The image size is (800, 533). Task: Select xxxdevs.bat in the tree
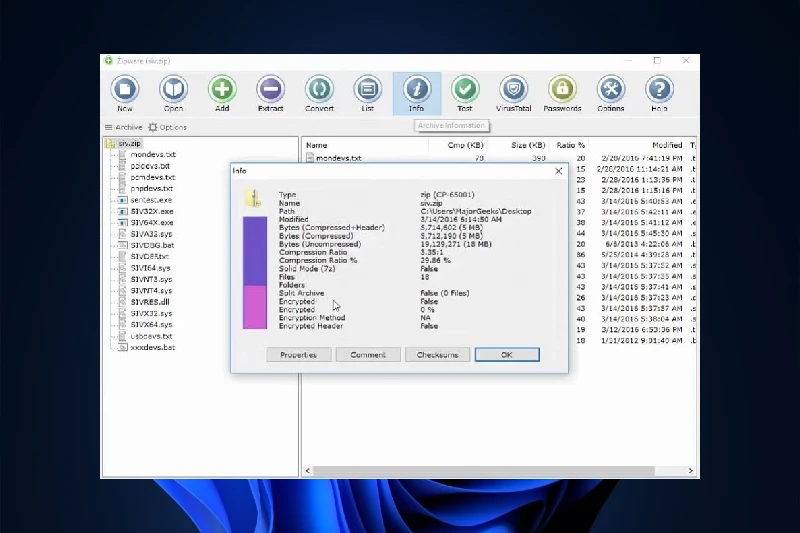[153, 347]
